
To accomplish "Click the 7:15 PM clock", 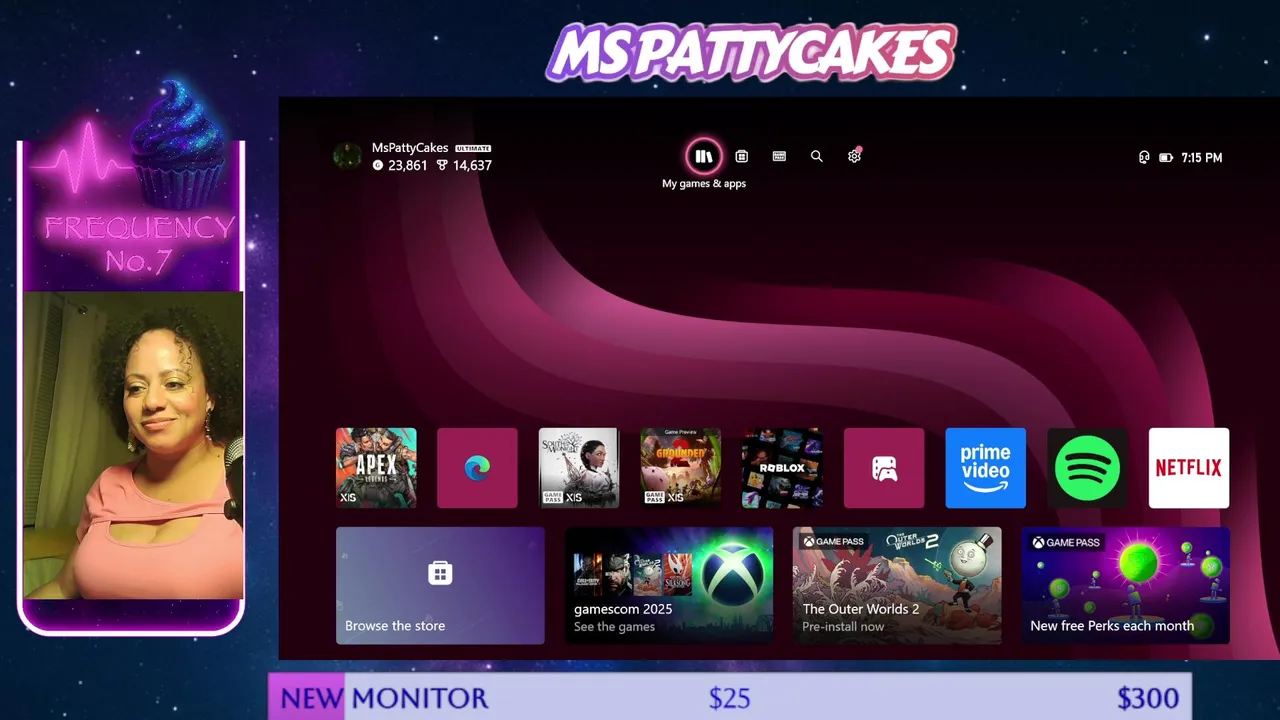I will click(x=1202, y=157).
